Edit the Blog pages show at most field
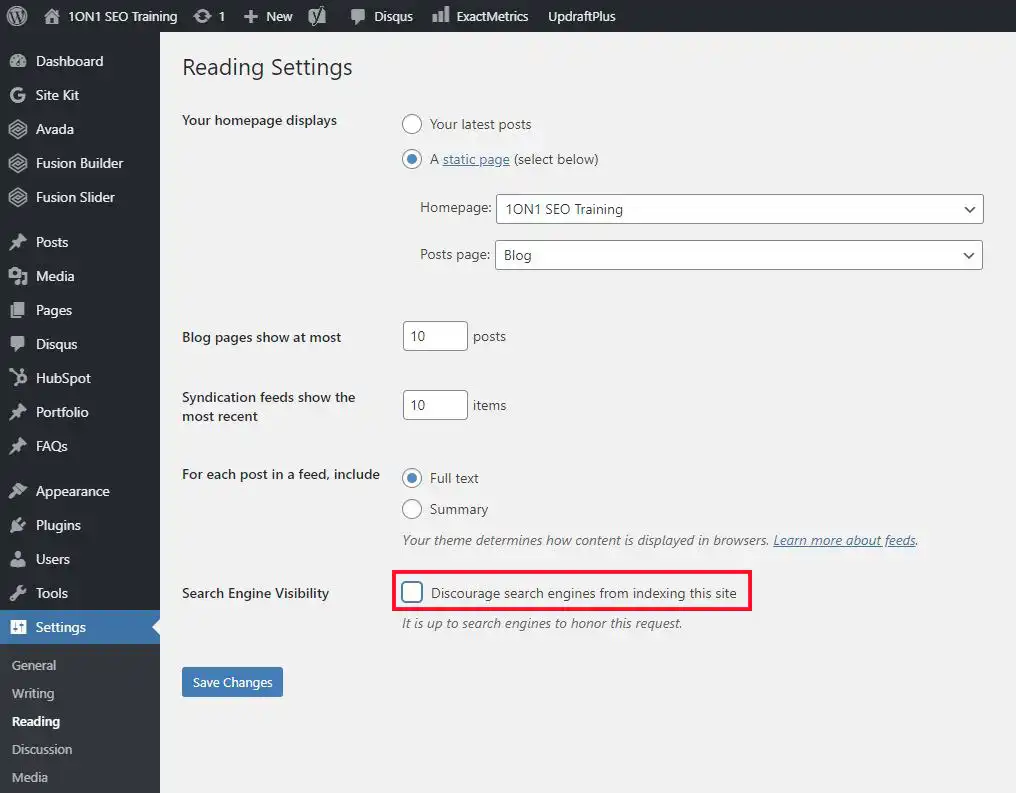The height and width of the screenshot is (793, 1016). click(434, 336)
